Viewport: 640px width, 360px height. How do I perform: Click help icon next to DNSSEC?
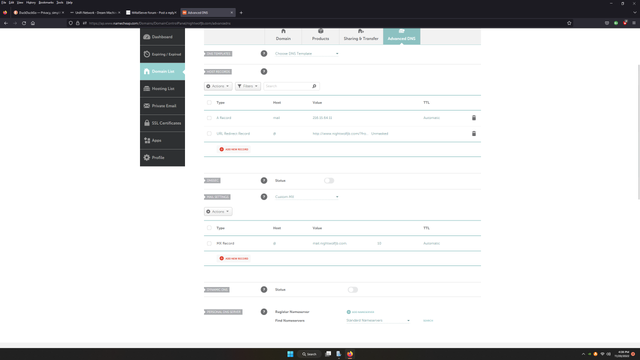[x=264, y=180]
